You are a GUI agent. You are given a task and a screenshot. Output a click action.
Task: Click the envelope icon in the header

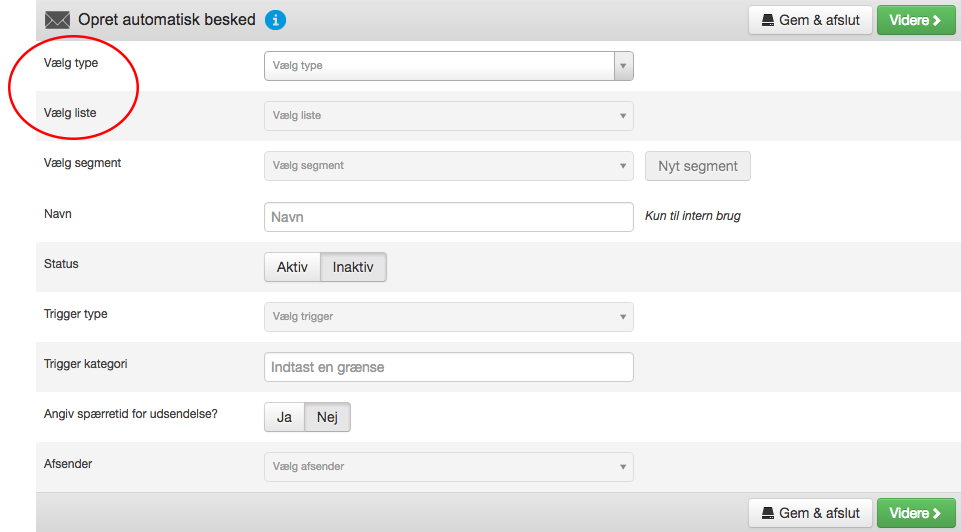click(58, 20)
